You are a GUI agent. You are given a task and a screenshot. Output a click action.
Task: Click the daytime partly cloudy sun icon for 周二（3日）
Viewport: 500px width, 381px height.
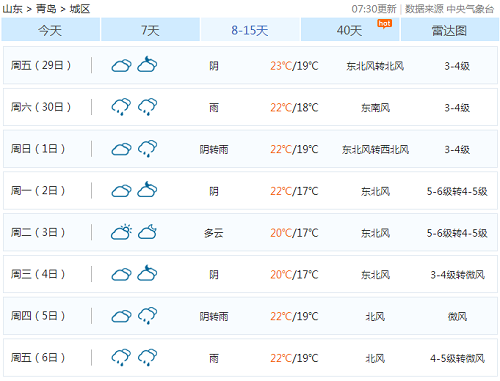(x=121, y=232)
